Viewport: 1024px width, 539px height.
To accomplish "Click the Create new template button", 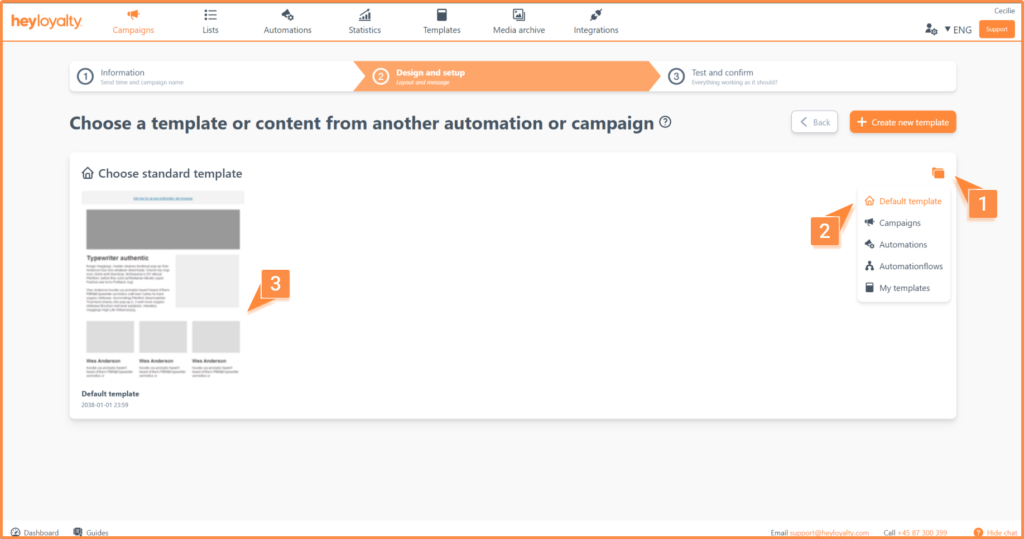I will pos(903,122).
